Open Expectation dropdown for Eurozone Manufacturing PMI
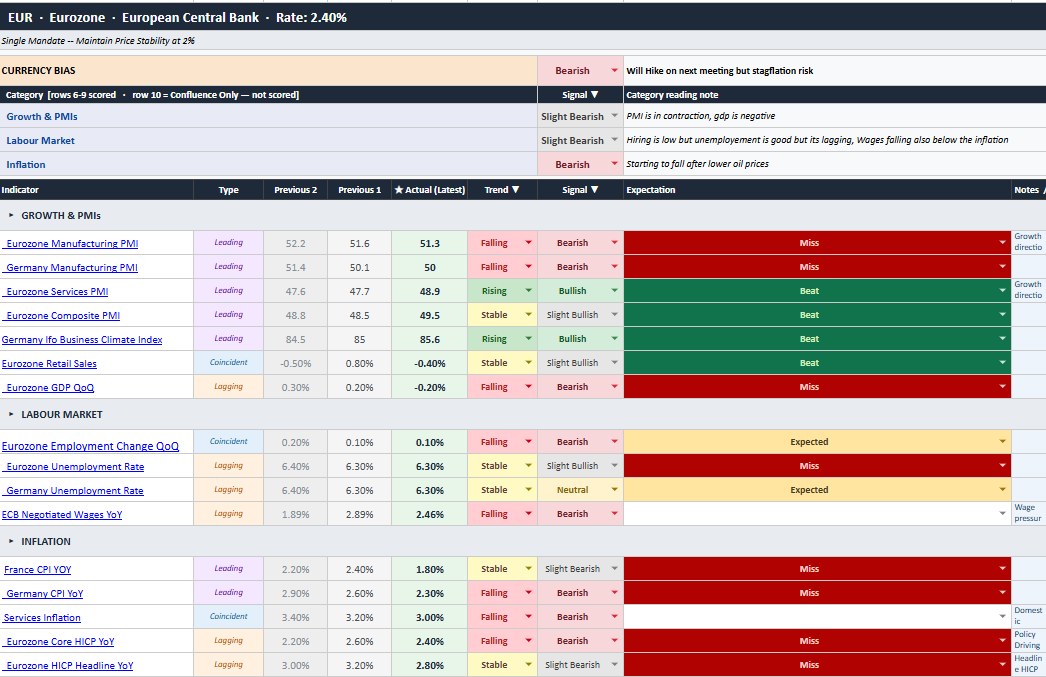1046x677 pixels. (x=1002, y=243)
